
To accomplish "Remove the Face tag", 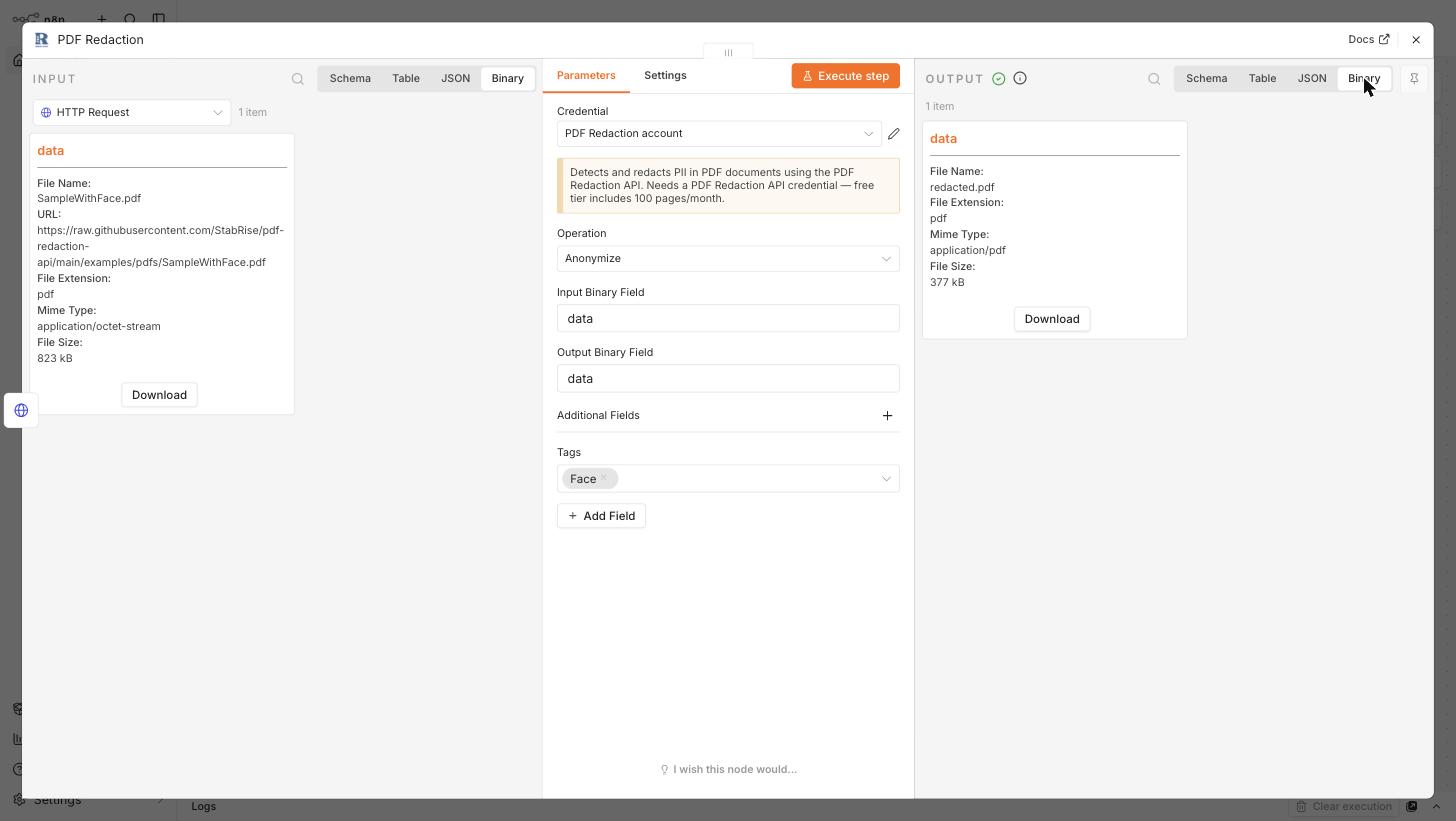I will tap(604, 478).
